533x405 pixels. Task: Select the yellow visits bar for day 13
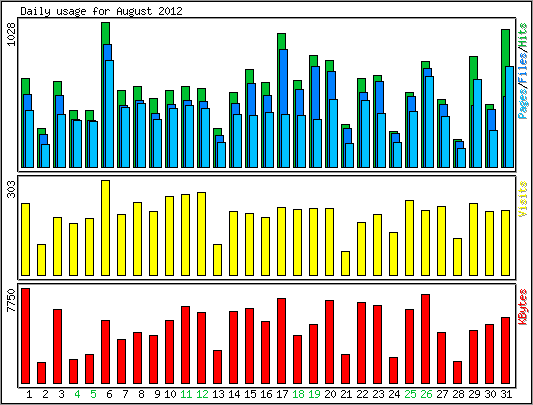217,260
